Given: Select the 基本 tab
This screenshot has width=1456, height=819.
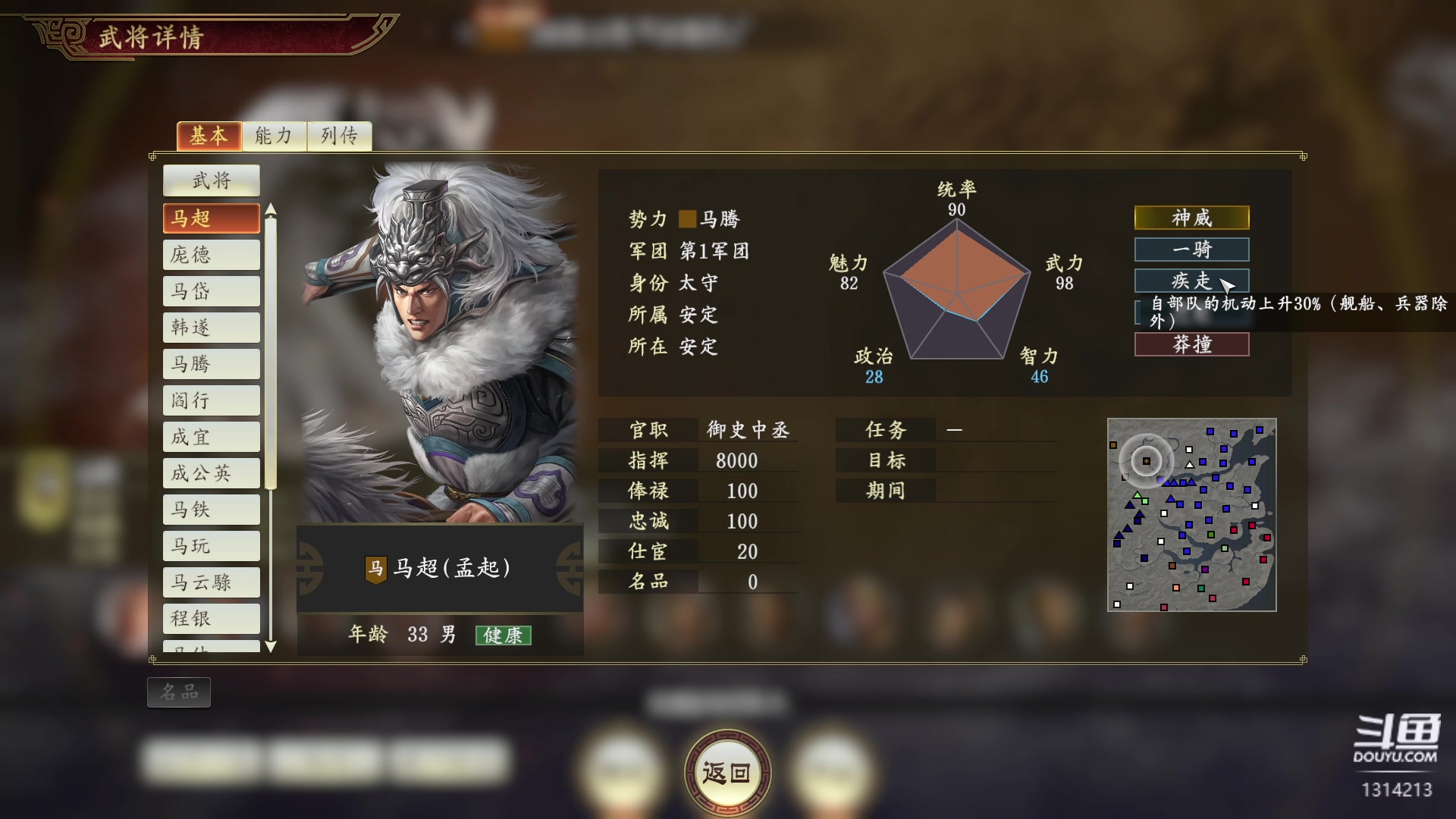Looking at the screenshot, I should coord(209,136).
